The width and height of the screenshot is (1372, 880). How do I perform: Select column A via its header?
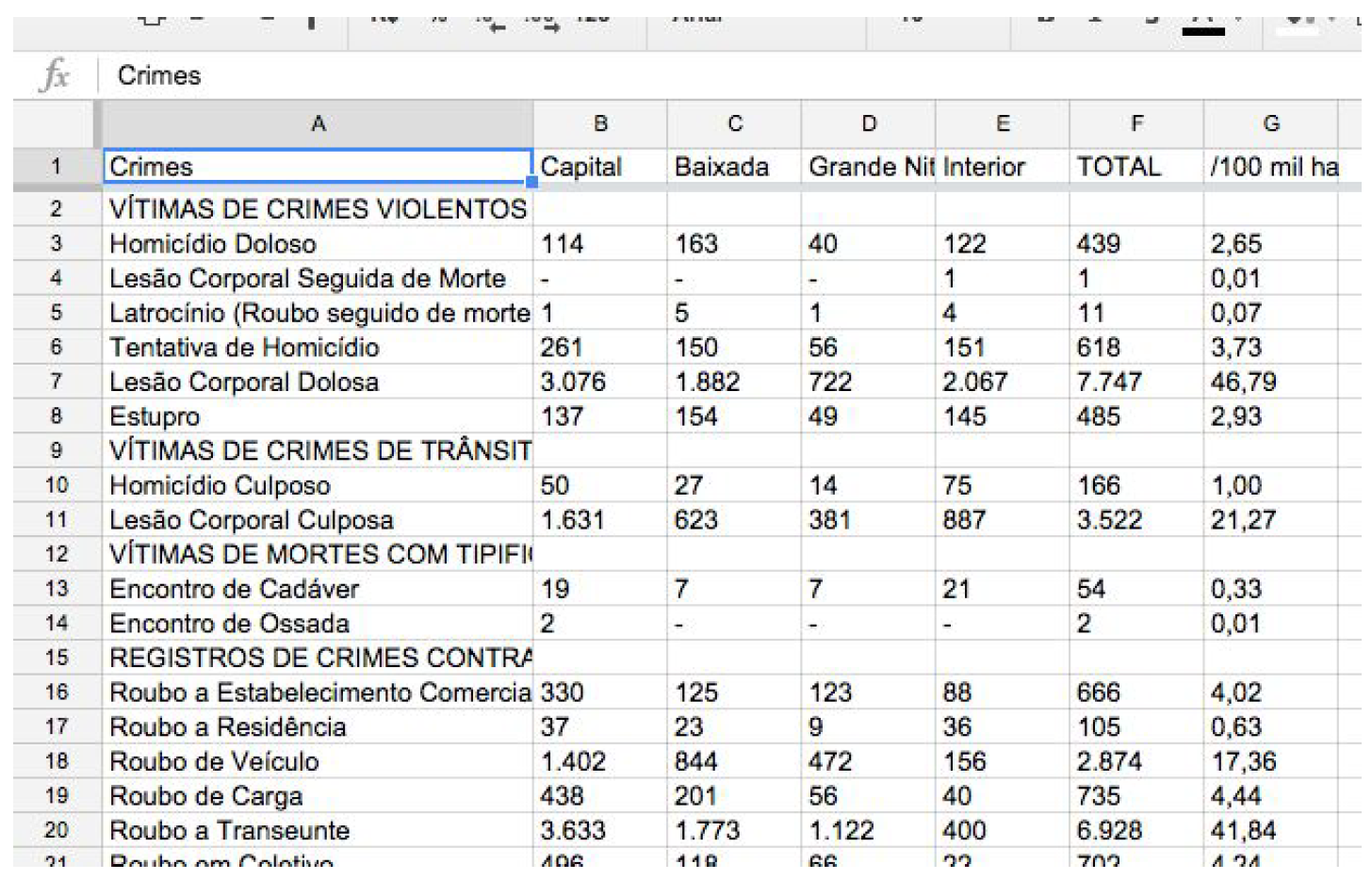(318, 124)
